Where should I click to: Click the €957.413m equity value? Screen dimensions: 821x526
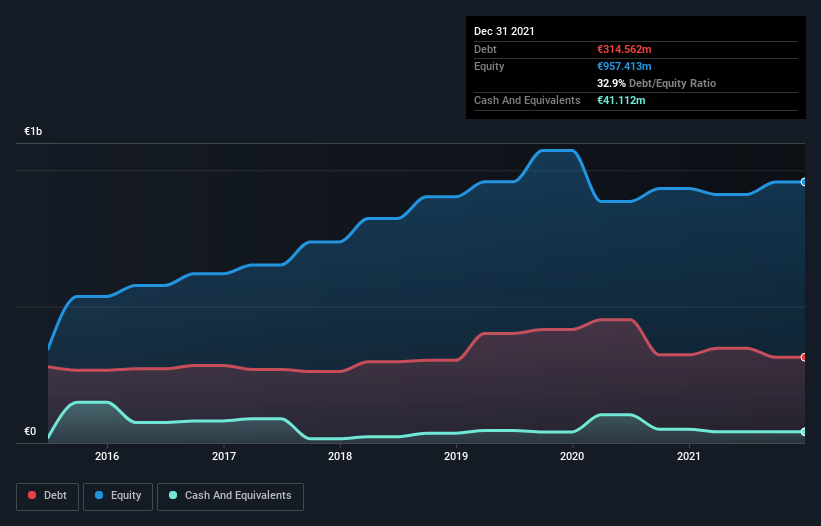click(624, 66)
